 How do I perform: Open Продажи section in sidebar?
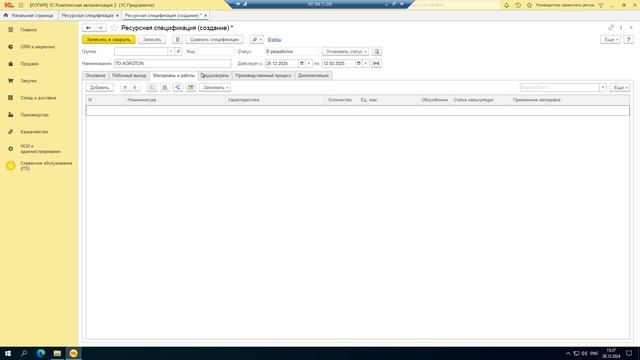pos(29,64)
